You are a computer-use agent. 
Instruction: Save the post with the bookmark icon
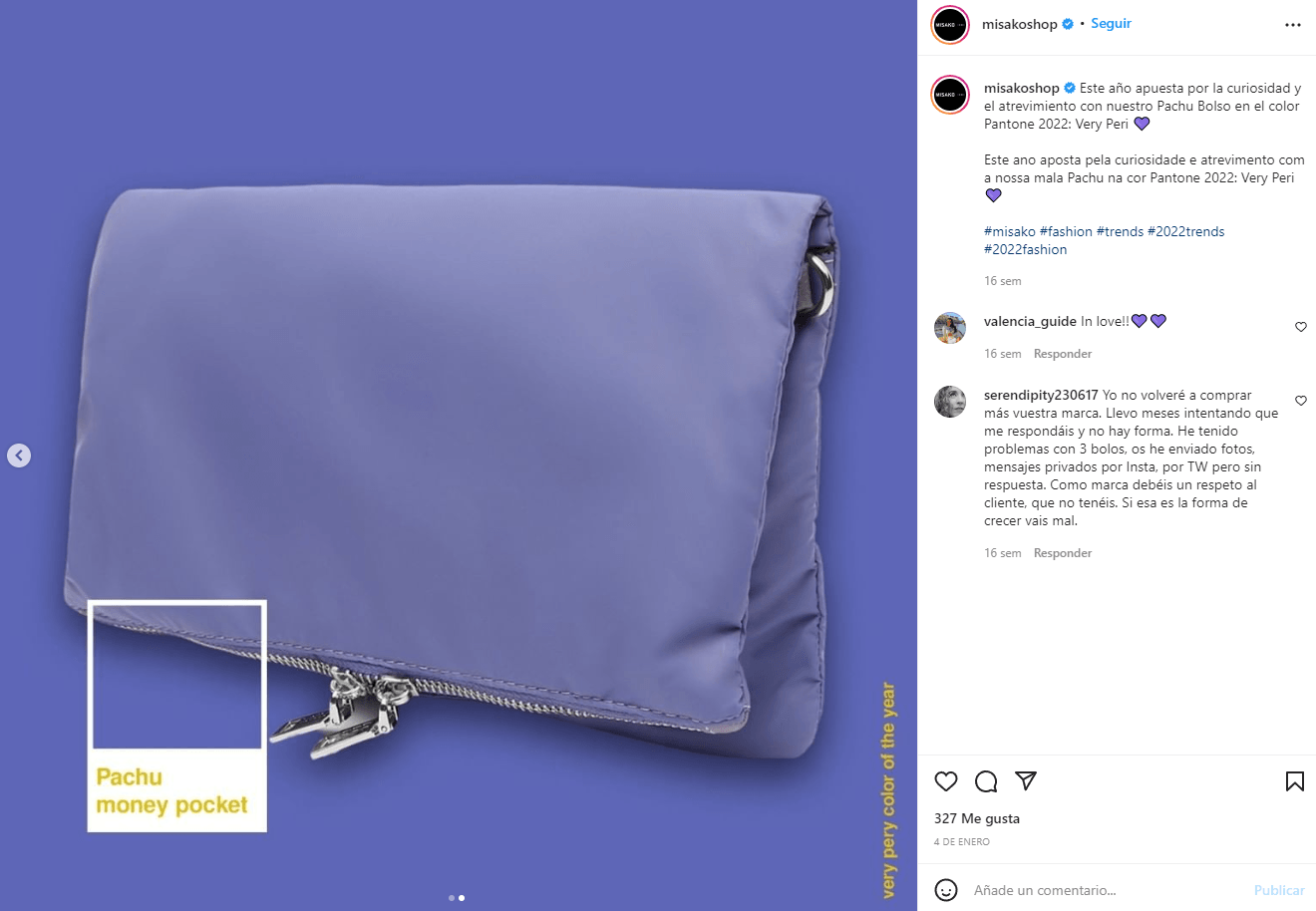1295,781
